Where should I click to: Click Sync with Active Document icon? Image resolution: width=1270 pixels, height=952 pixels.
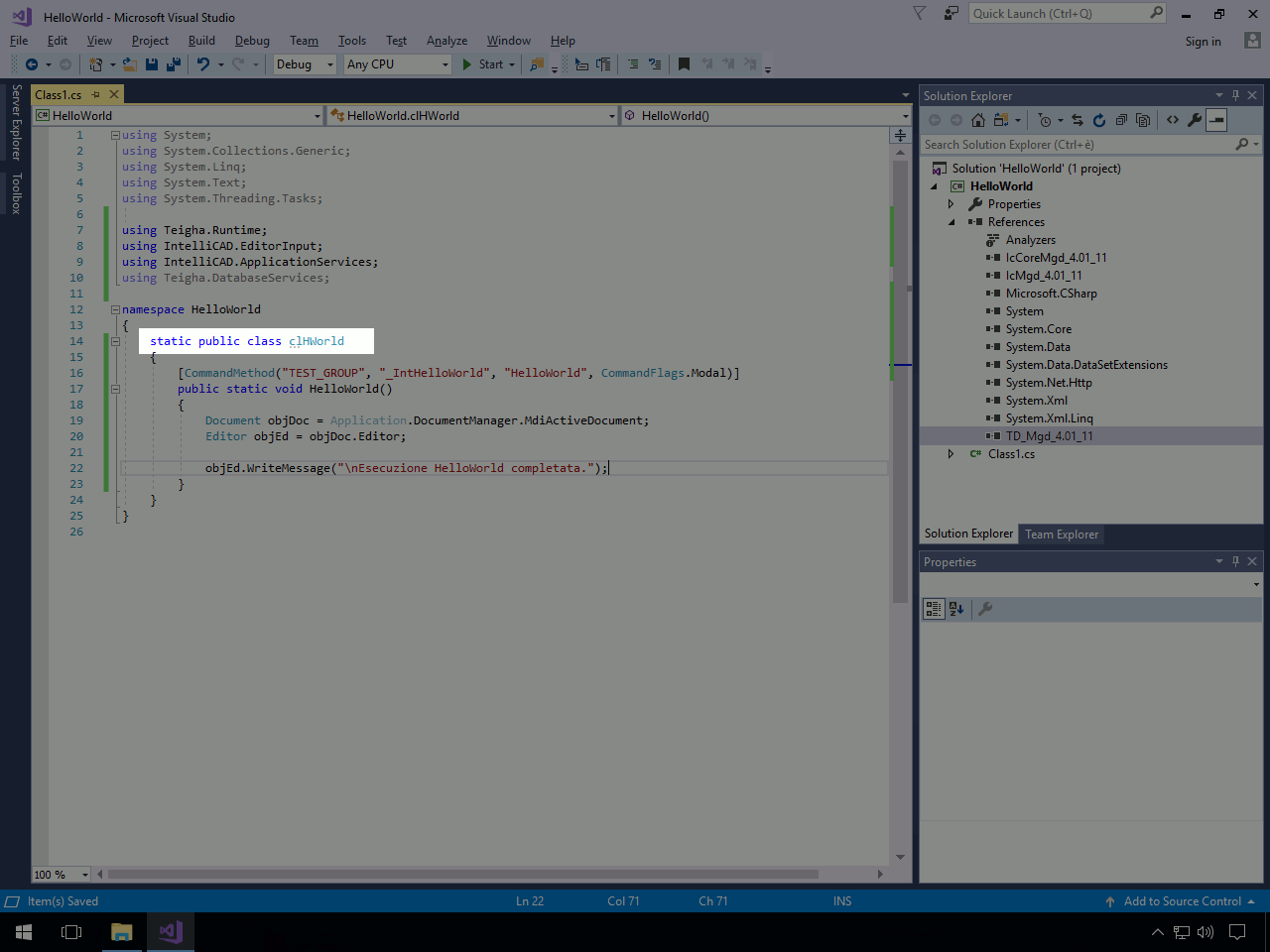(1078, 120)
